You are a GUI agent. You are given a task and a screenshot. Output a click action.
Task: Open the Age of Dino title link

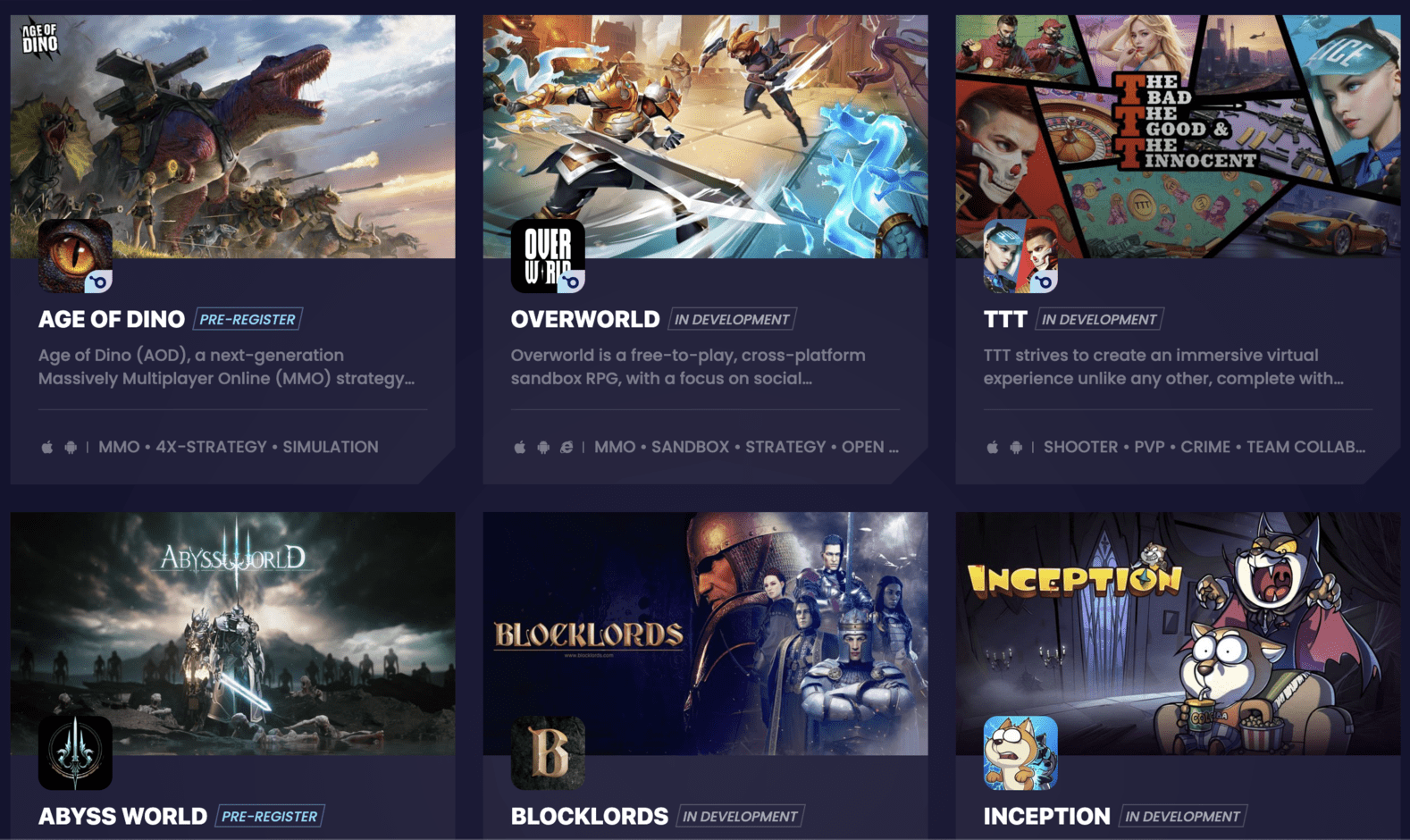[112, 319]
